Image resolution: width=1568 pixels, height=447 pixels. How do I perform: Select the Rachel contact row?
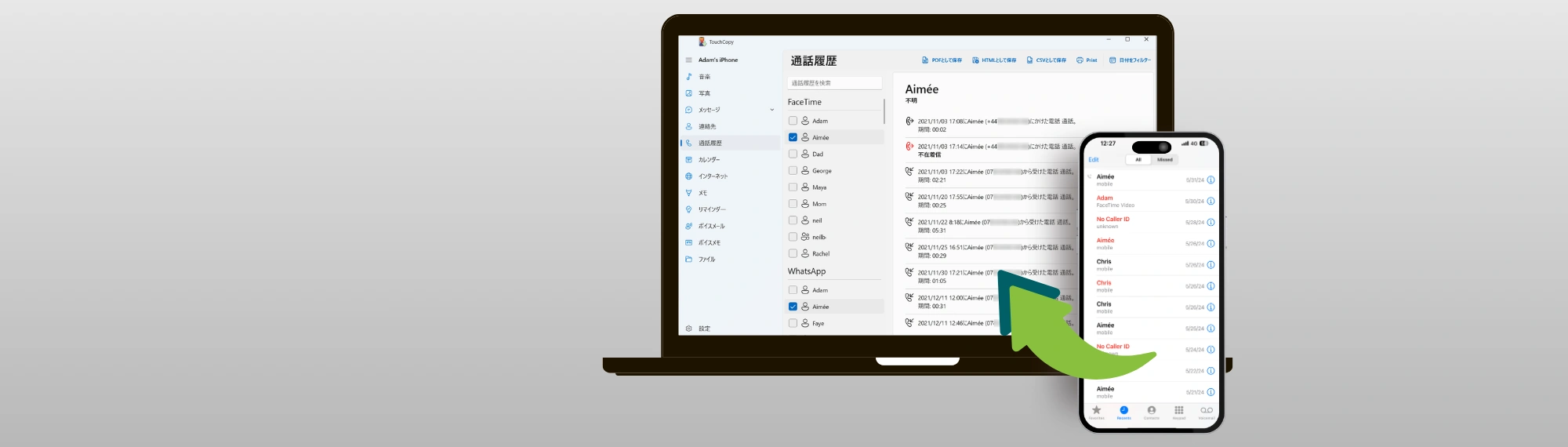835,253
